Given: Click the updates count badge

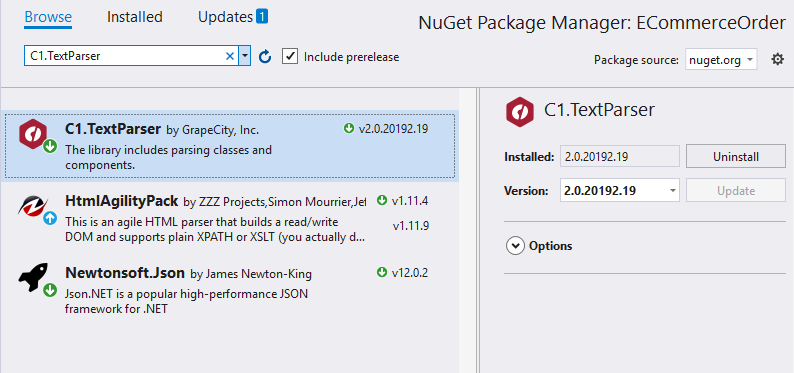Looking at the screenshot, I should point(262,17).
